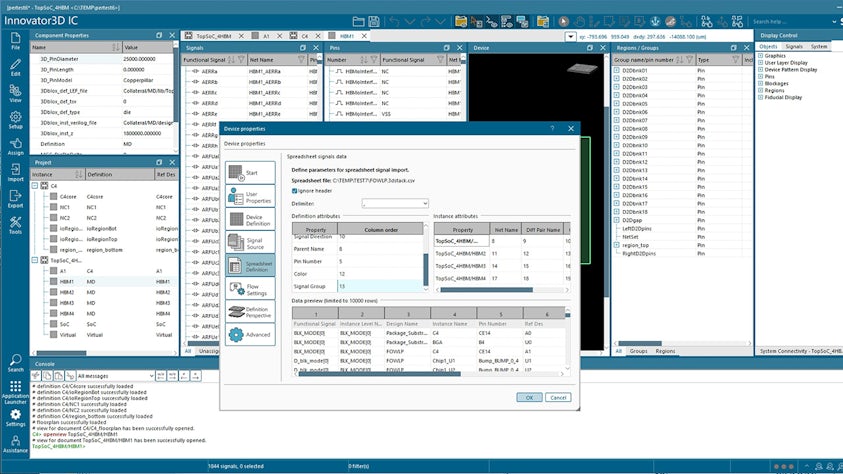
Task: Click the help question mark in dialog title
Action: click(552, 128)
